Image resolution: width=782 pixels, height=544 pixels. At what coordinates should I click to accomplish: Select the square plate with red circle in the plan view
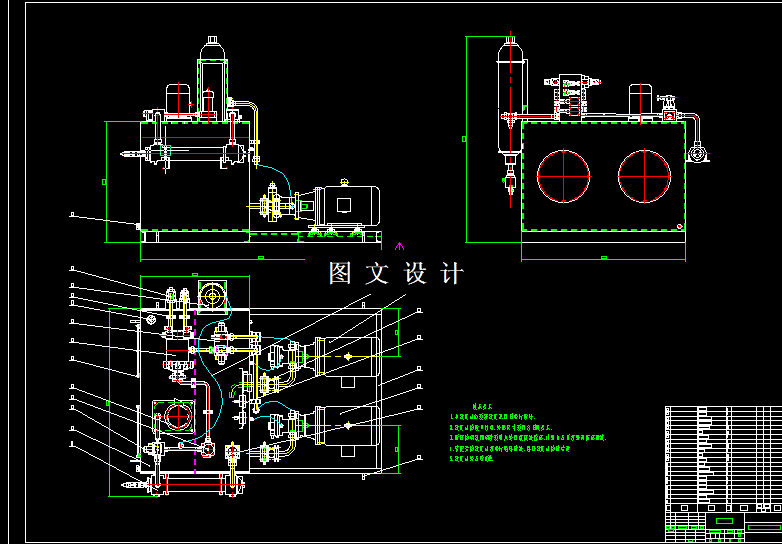(175, 416)
